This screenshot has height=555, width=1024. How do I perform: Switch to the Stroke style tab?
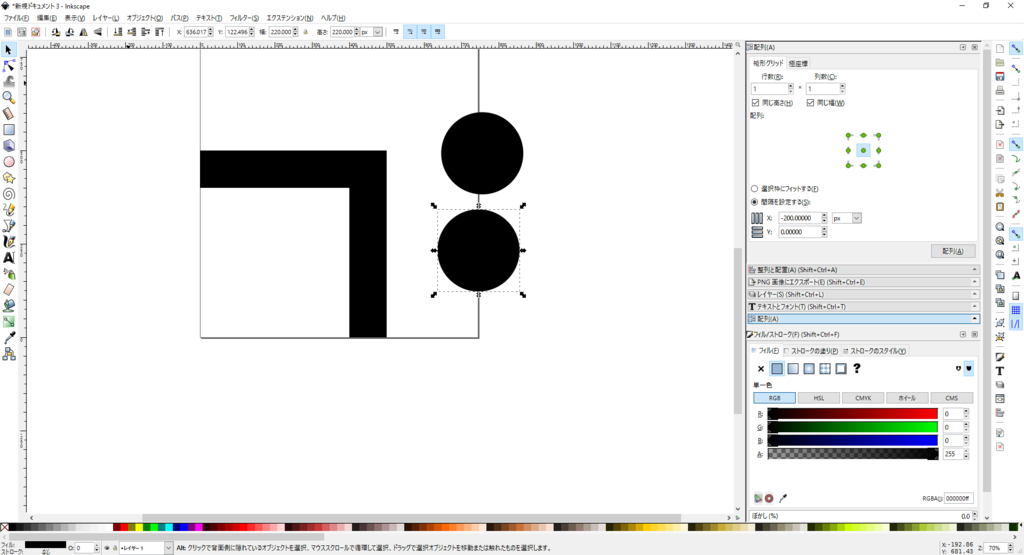[874, 351]
